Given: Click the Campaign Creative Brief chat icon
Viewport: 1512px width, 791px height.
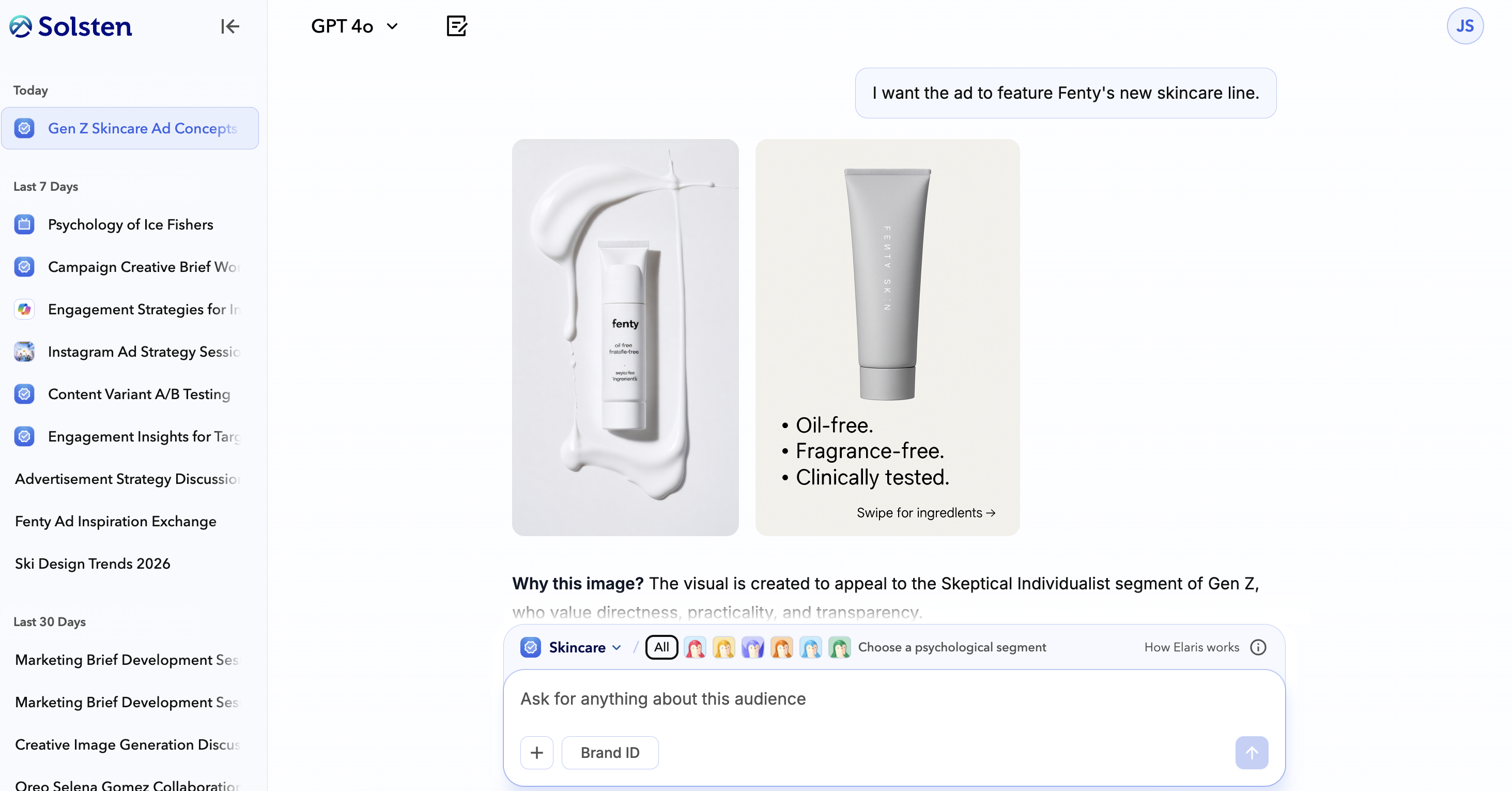Looking at the screenshot, I should [24, 267].
